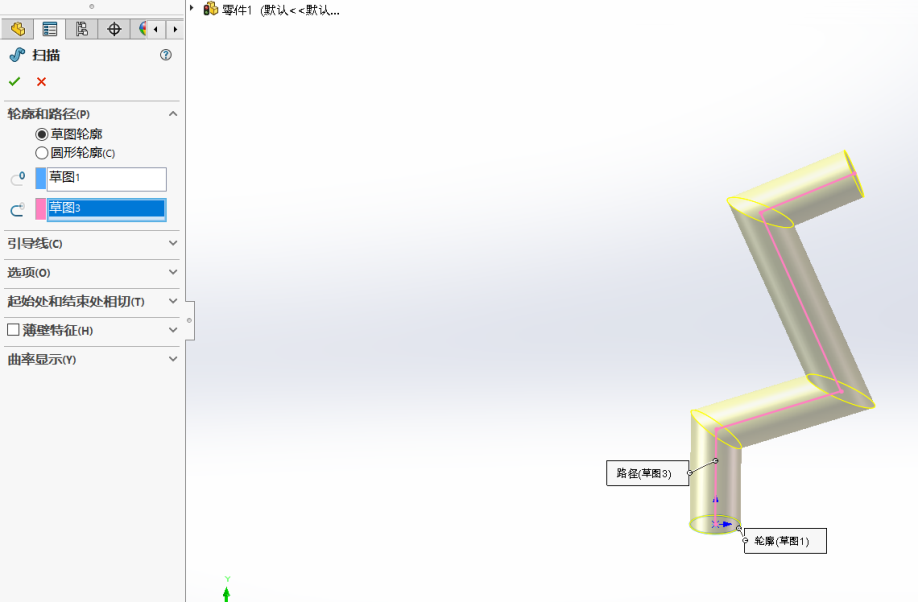Select the 草图3 path field
918x602 pixels.
coord(107,209)
